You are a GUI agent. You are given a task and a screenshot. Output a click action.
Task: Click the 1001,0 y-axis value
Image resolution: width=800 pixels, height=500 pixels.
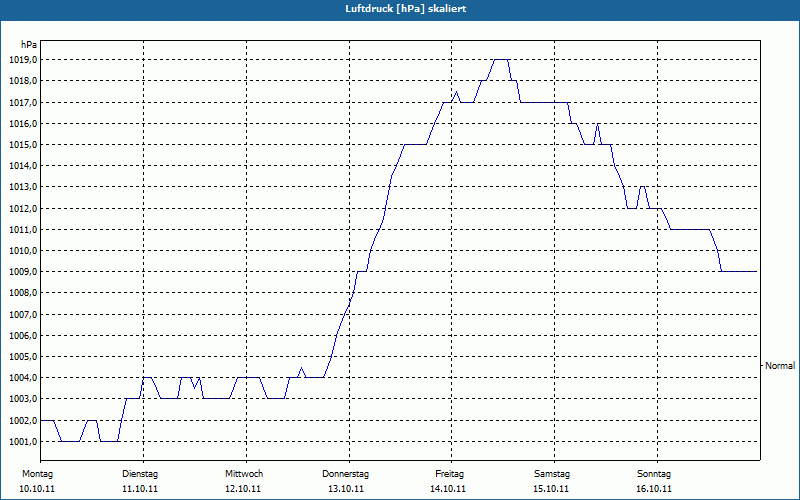click(23, 442)
